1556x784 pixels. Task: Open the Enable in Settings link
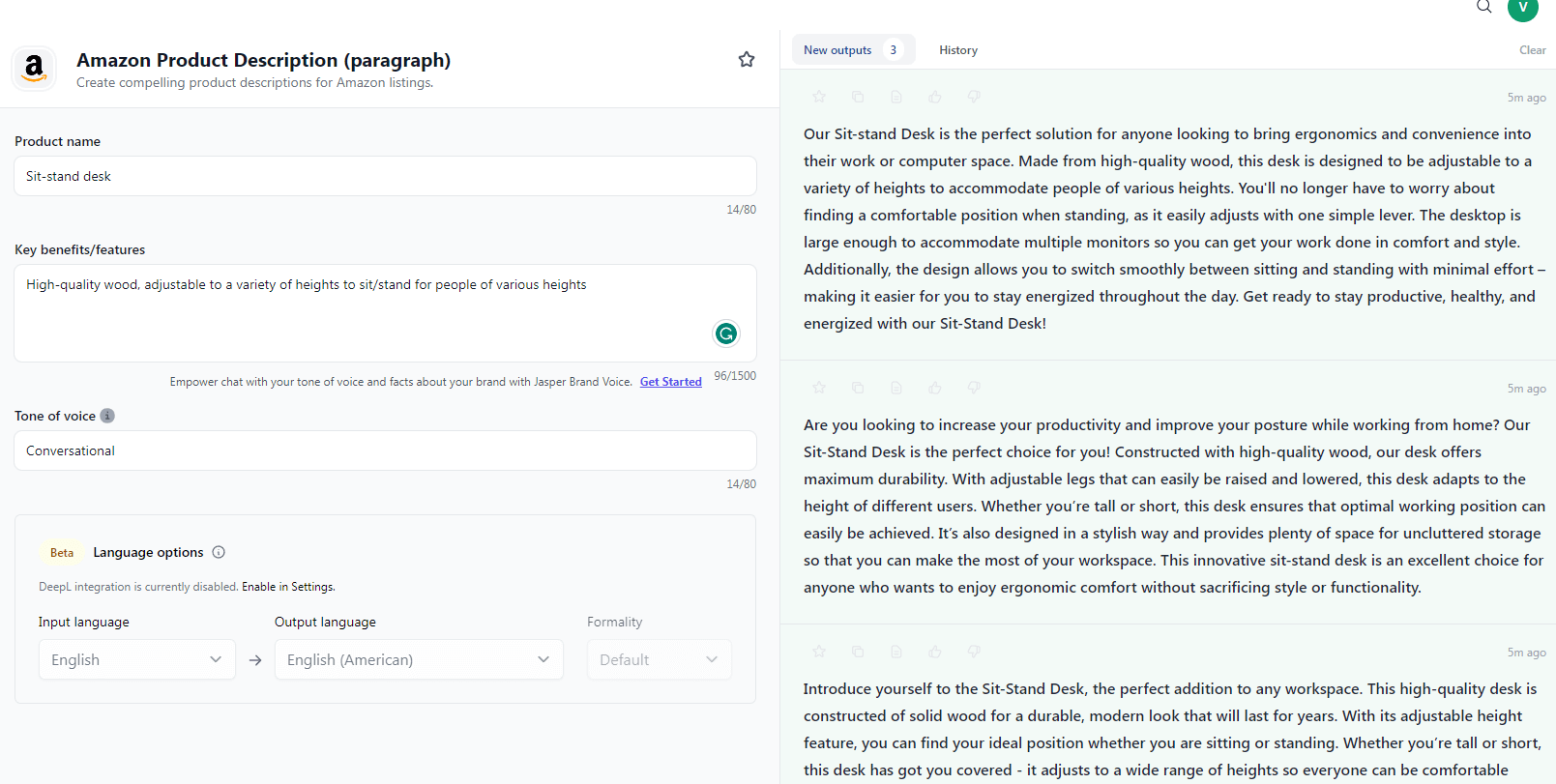[x=288, y=587]
